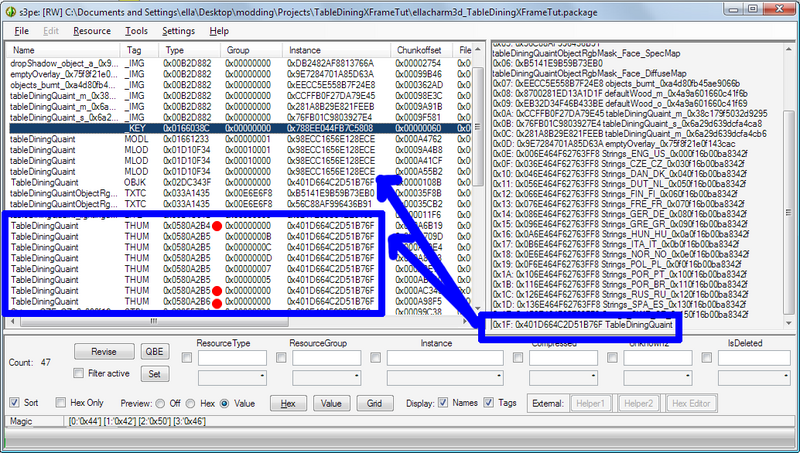The width and height of the screenshot is (800, 453).
Task: Click the Instance filter text field
Action: (x=445, y=358)
